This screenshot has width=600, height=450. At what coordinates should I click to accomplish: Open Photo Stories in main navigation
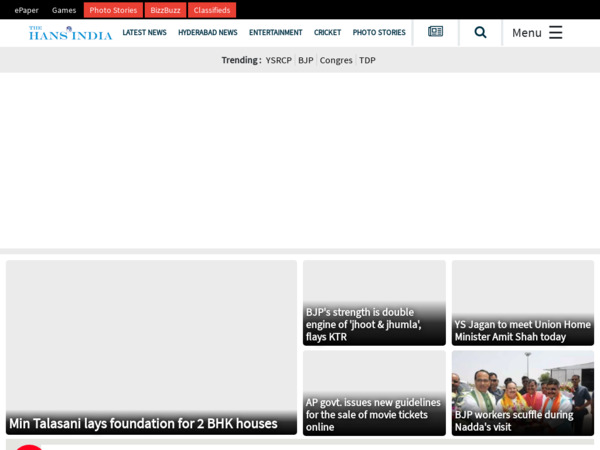pos(379,33)
